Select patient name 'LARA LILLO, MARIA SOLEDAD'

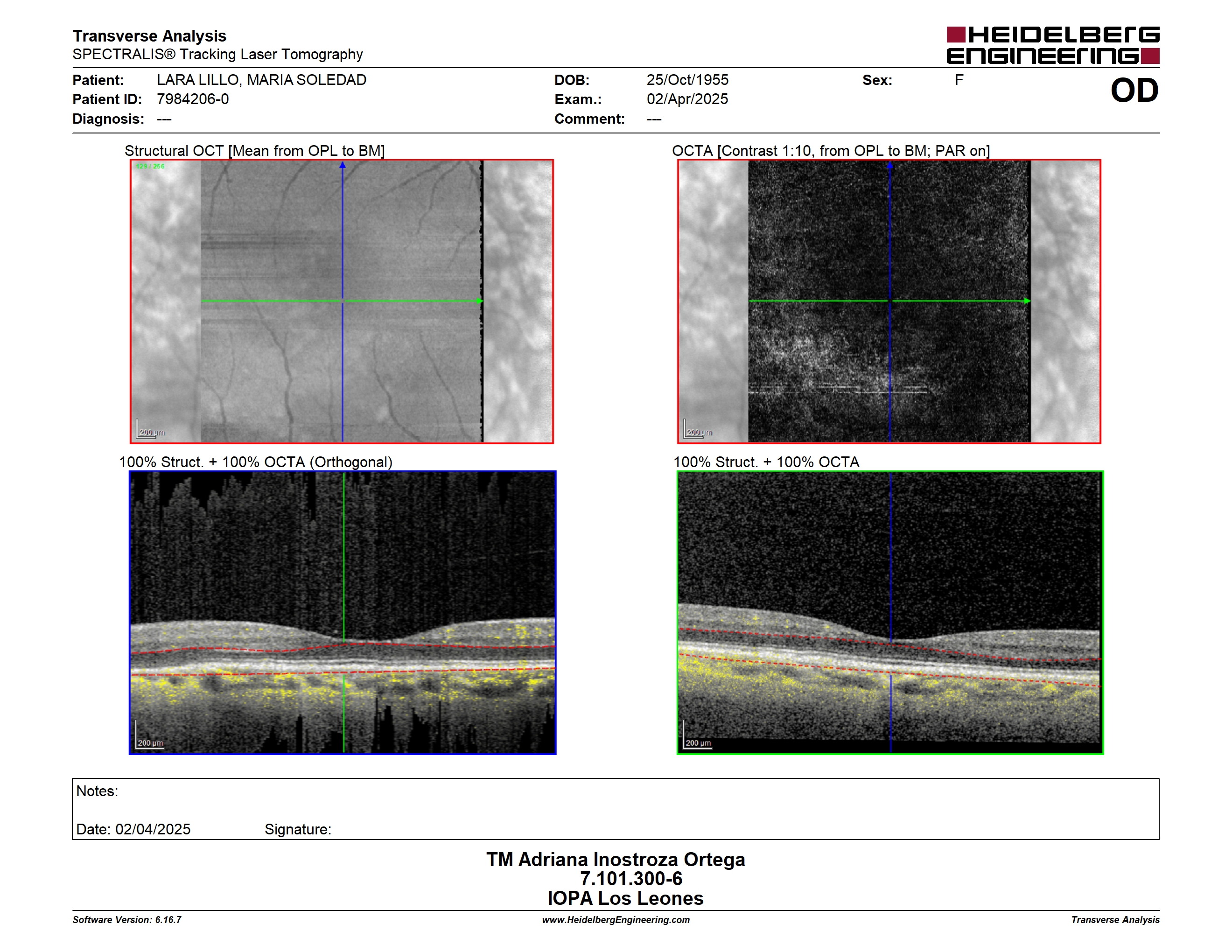coord(262,80)
